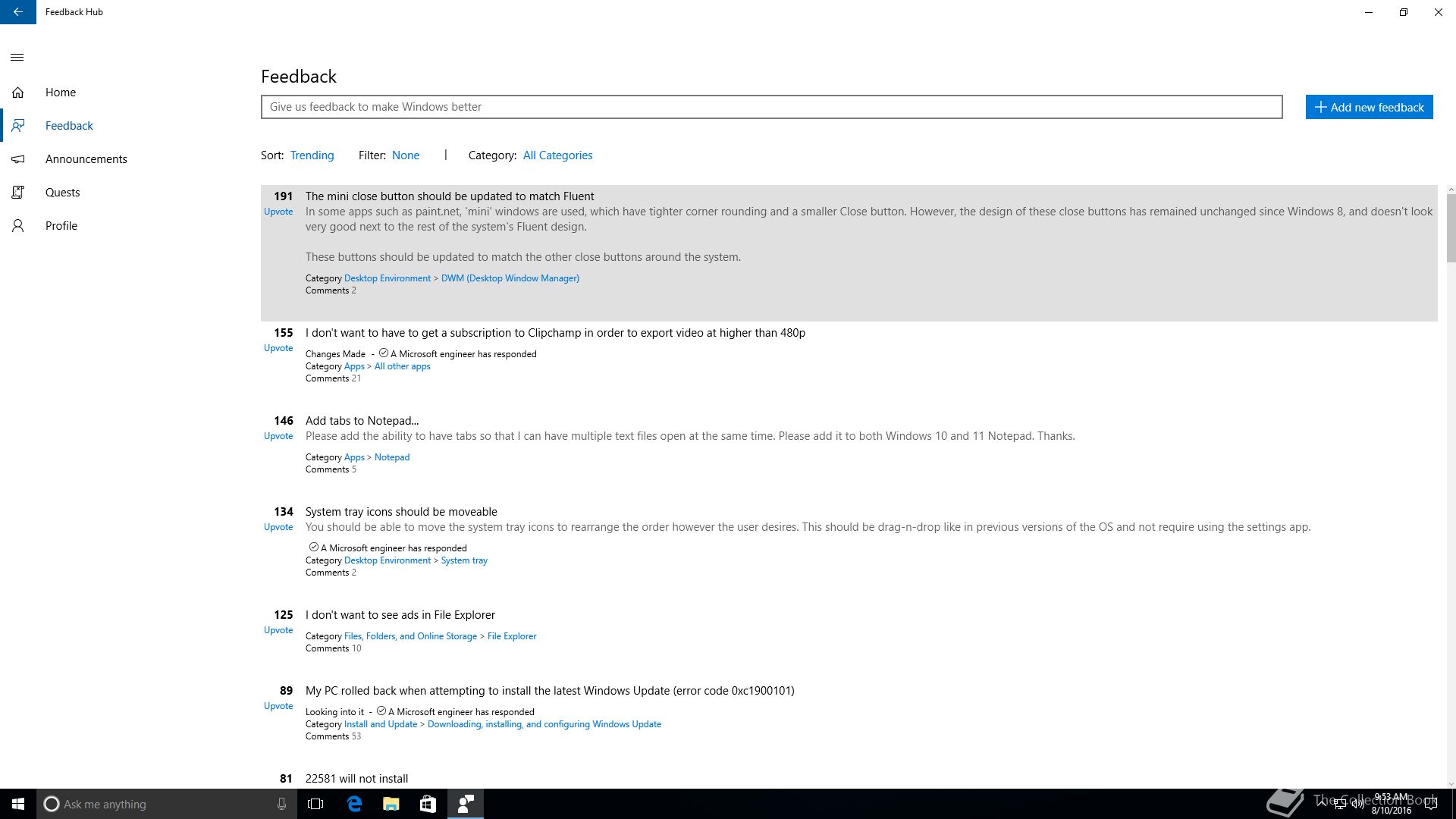Upvote the Clipchamp subscription feedback

(278, 348)
